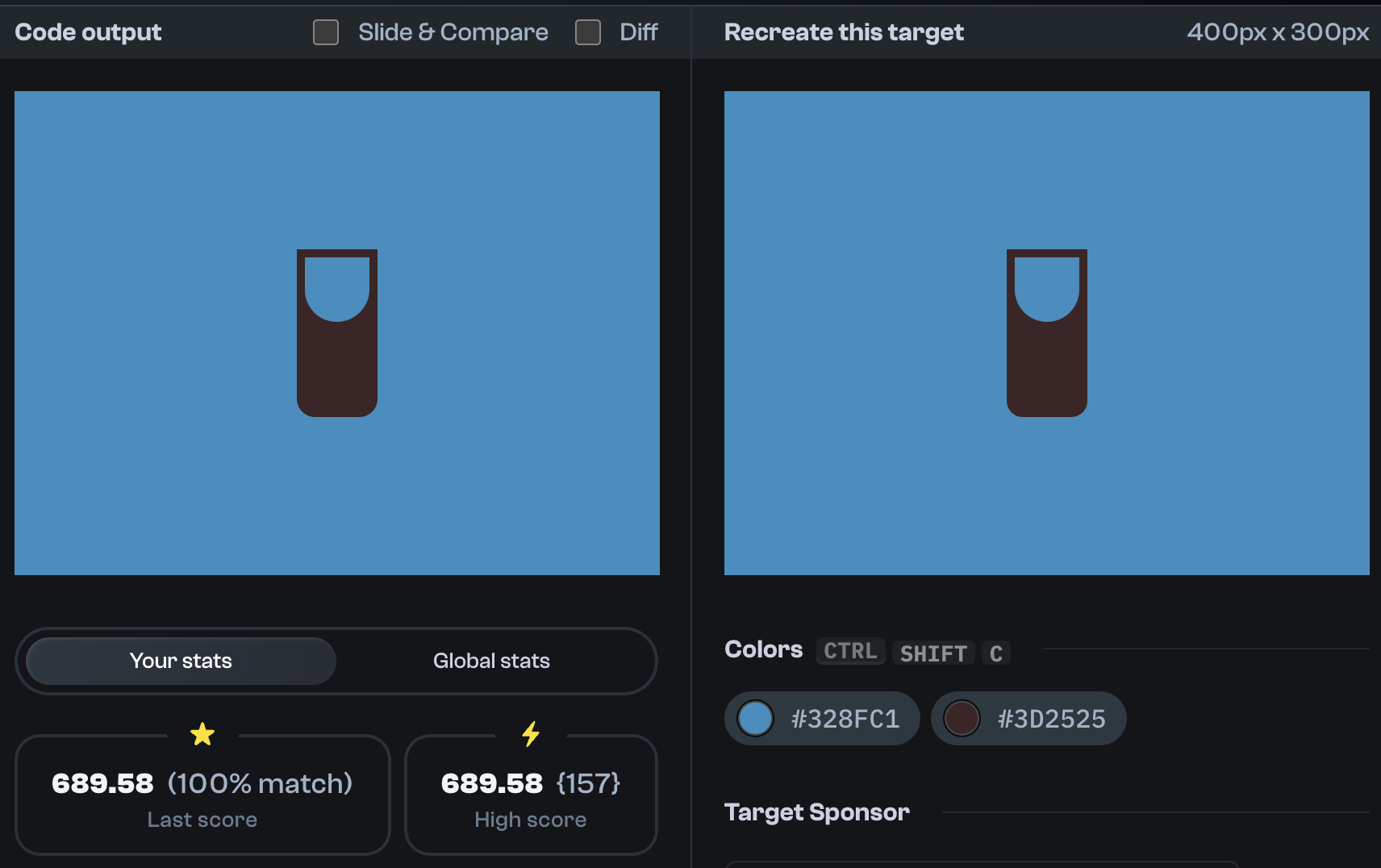Click the target image preview on the right
Image resolution: width=1381 pixels, height=868 pixels.
1046,333
